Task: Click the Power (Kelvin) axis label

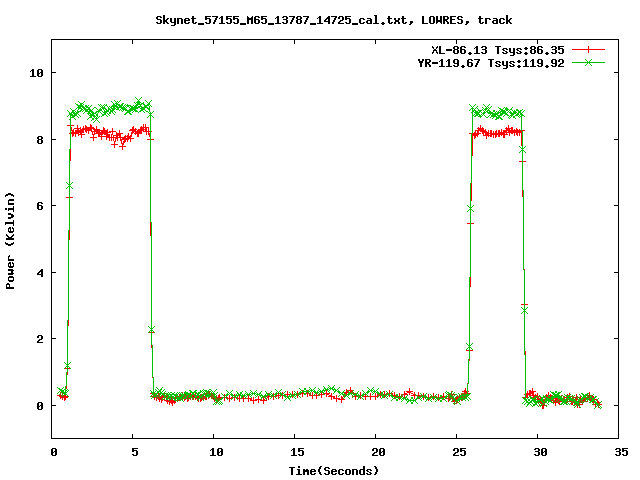Action: [10, 241]
